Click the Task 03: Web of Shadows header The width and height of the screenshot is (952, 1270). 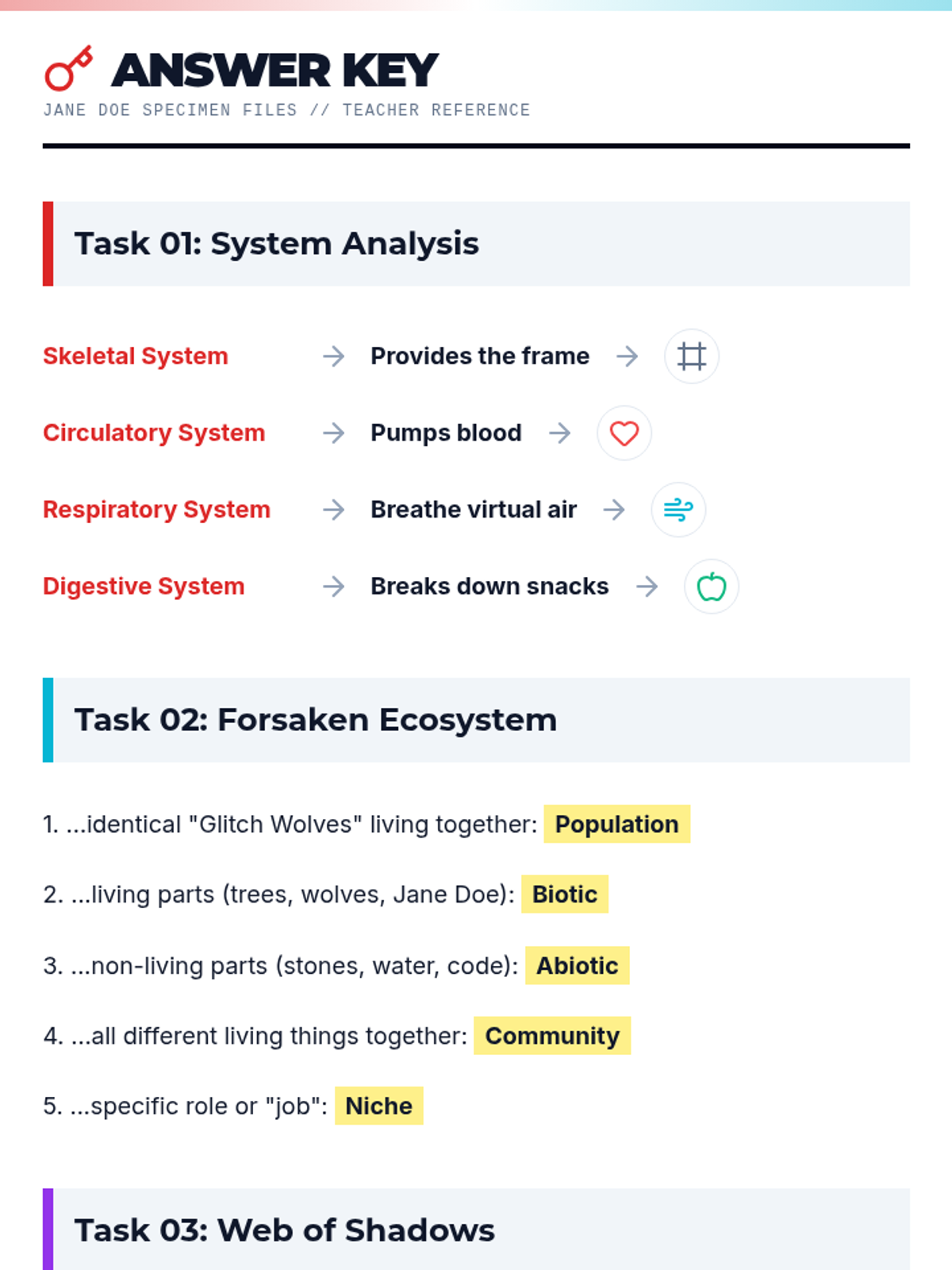click(284, 1230)
